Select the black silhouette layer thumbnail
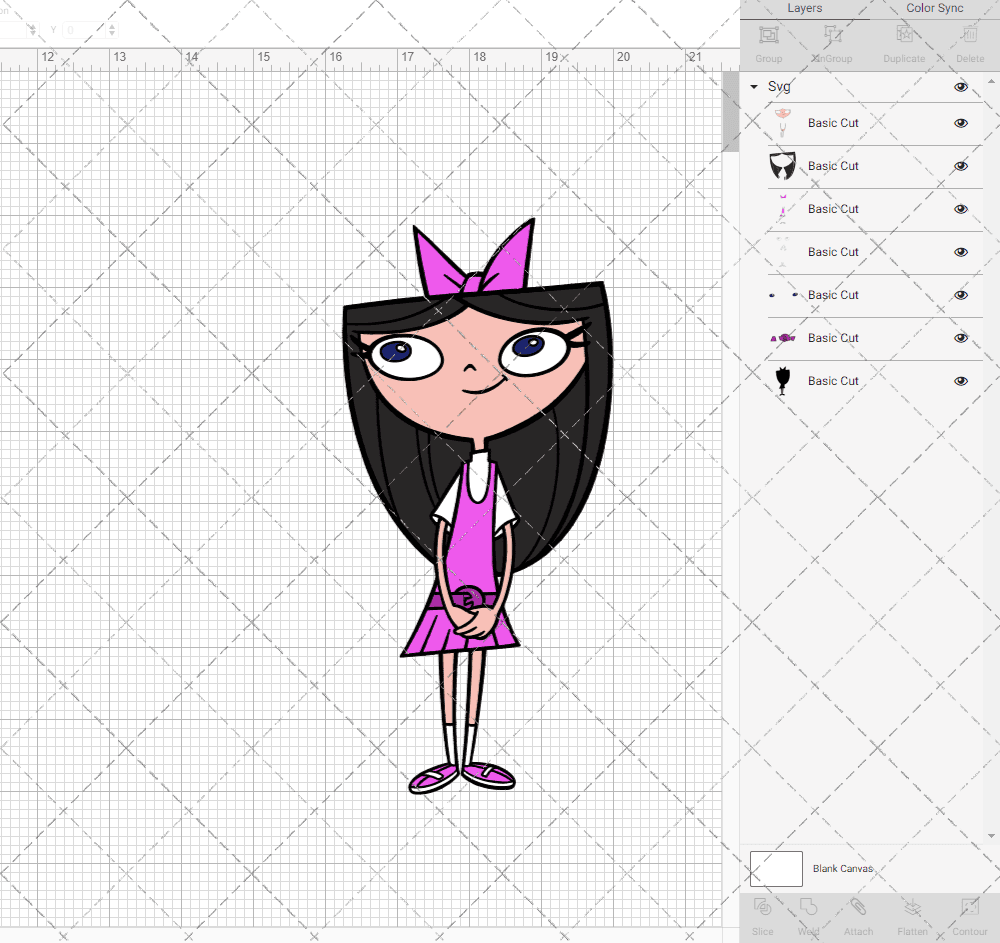The width and height of the screenshot is (1000, 943). pos(783,381)
